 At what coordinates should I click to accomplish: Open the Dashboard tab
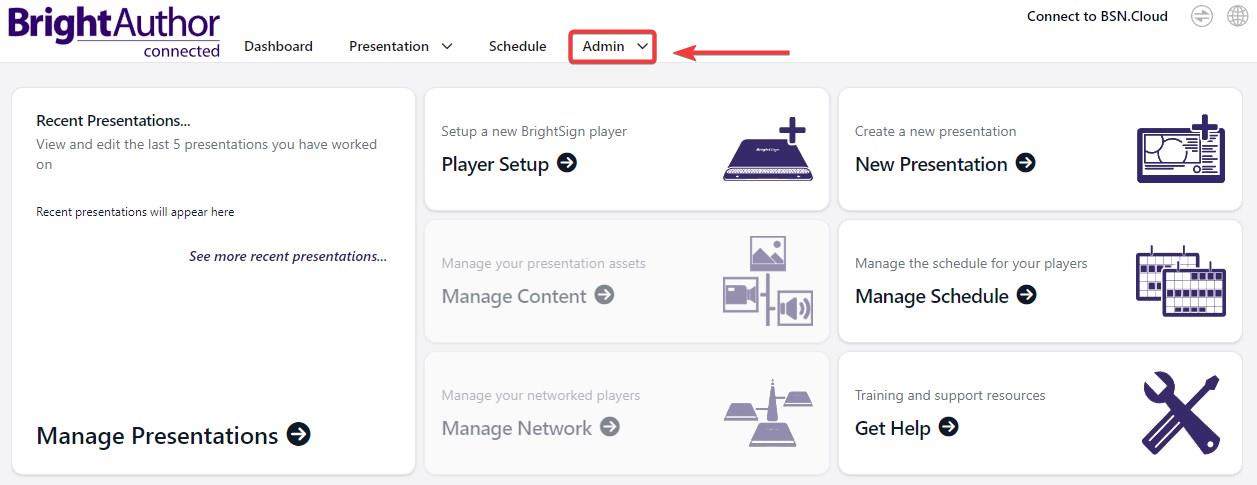[278, 46]
